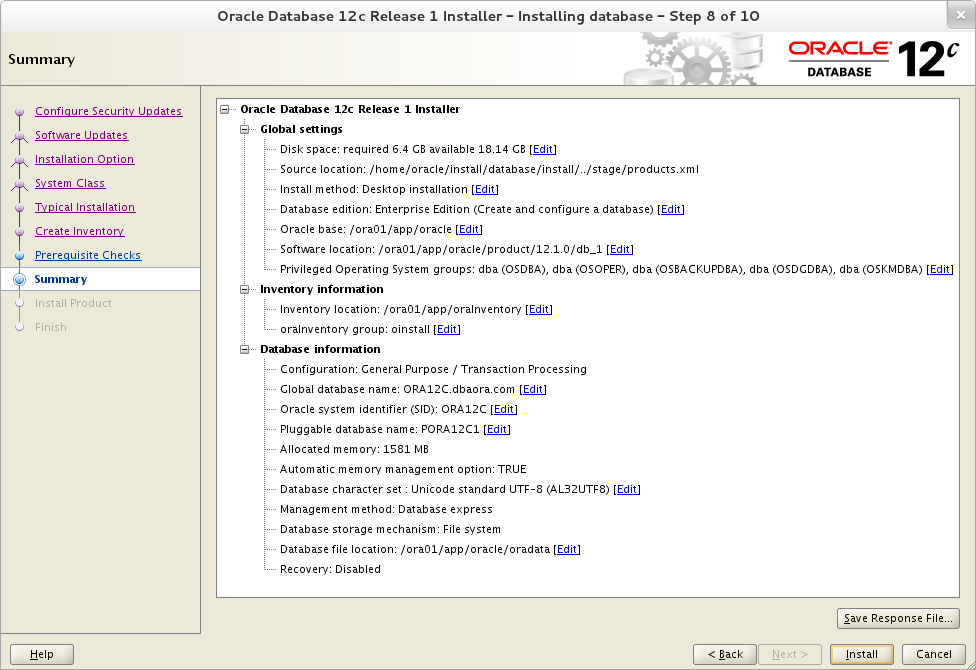Edit the Inventory location
The width and height of the screenshot is (976, 670).
[539, 309]
